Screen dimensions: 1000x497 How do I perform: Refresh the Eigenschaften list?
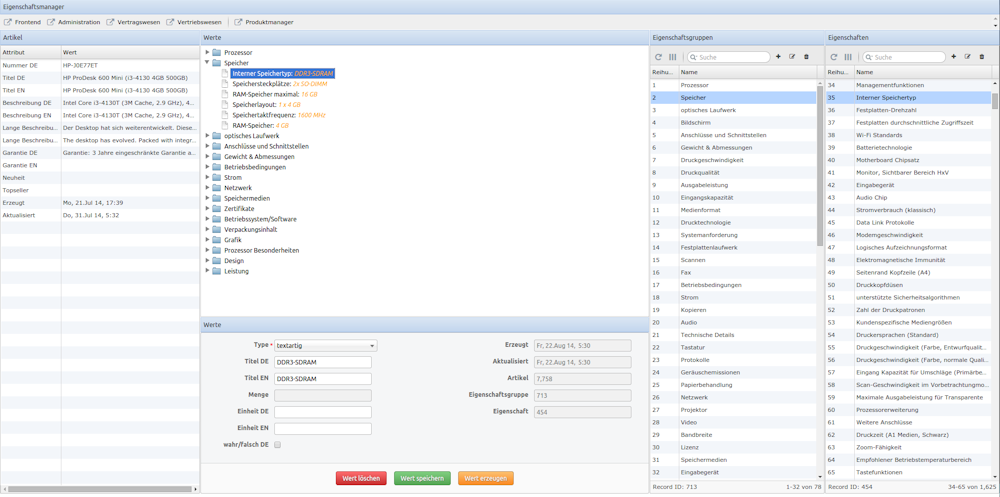point(834,57)
